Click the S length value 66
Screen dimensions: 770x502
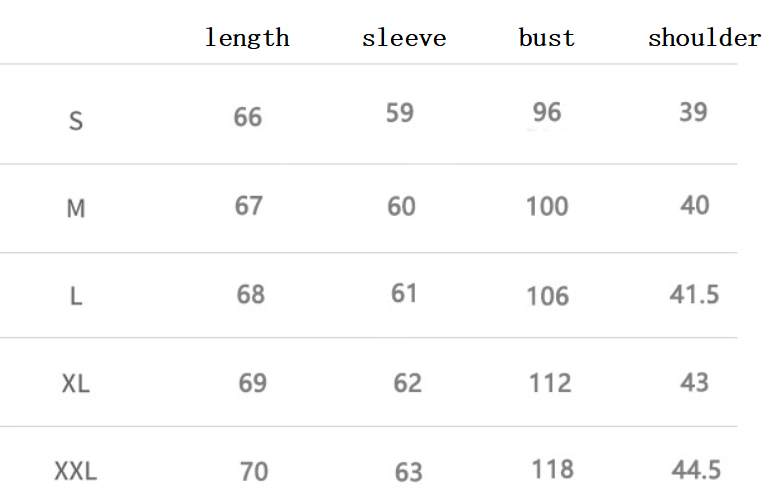[x=248, y=118]
